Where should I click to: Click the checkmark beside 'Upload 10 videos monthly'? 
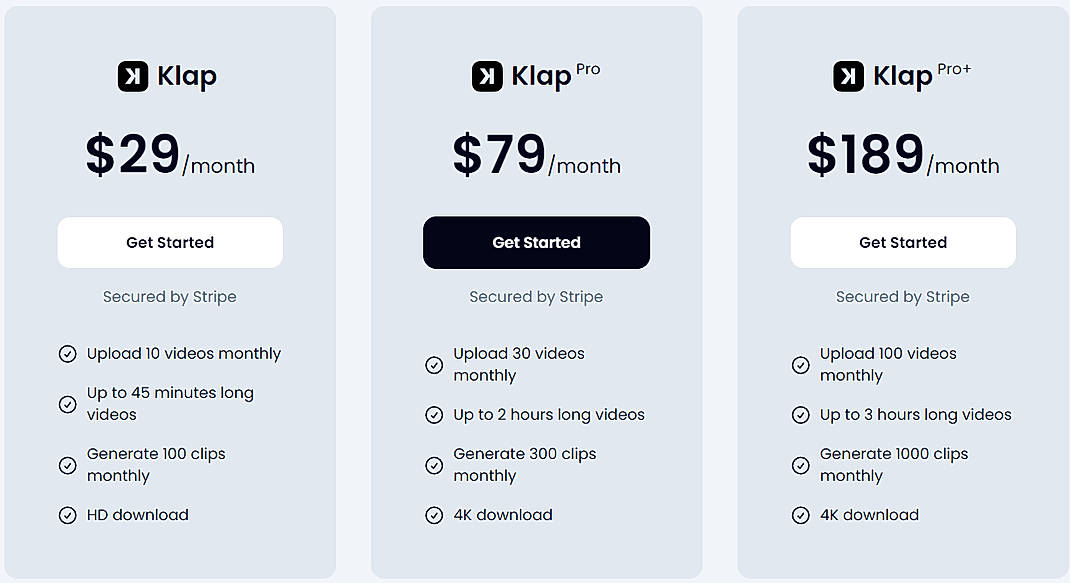tap(67, 353)
